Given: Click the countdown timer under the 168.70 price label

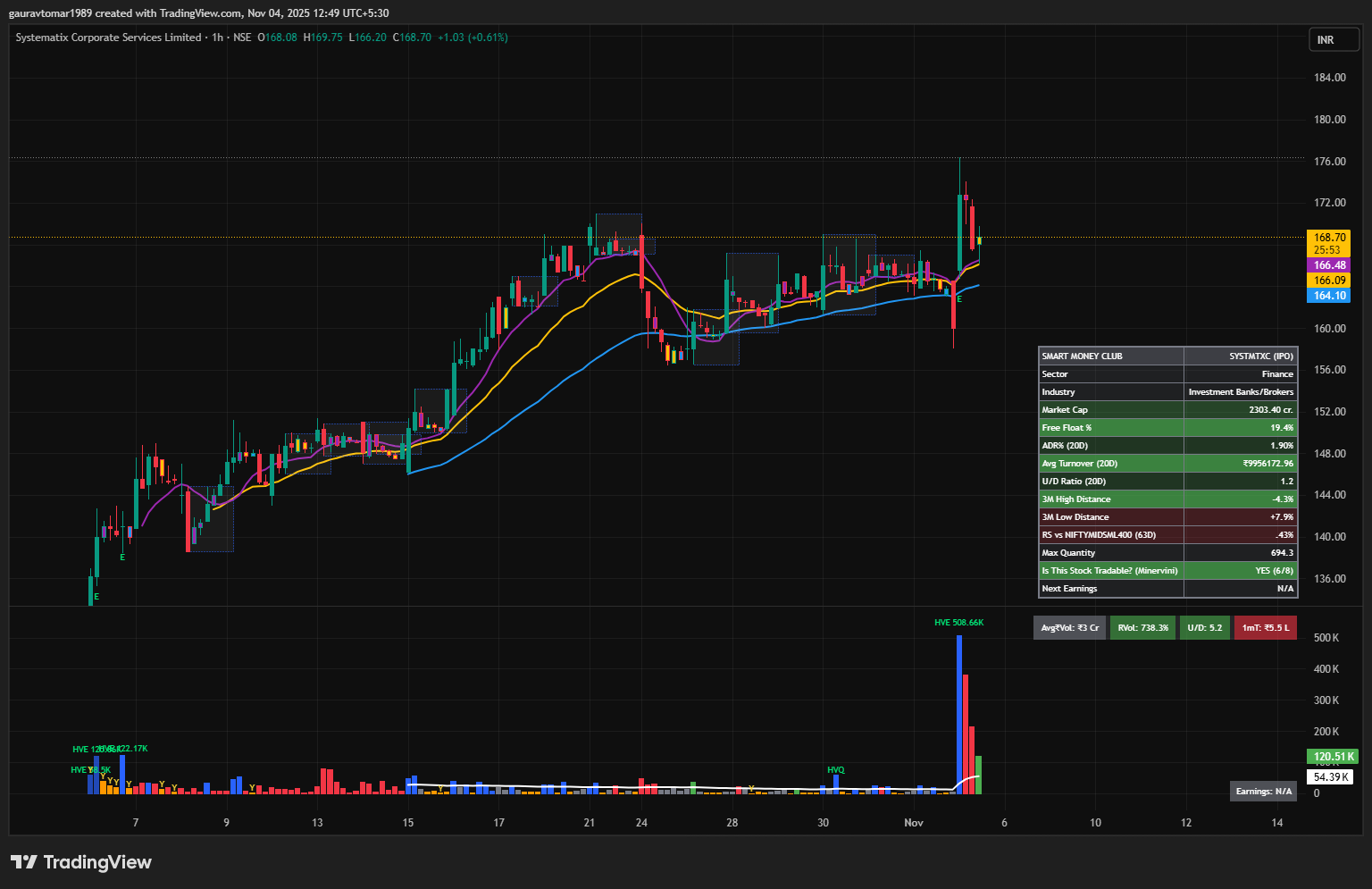Looking at the screenshot, I should 1329,248.
